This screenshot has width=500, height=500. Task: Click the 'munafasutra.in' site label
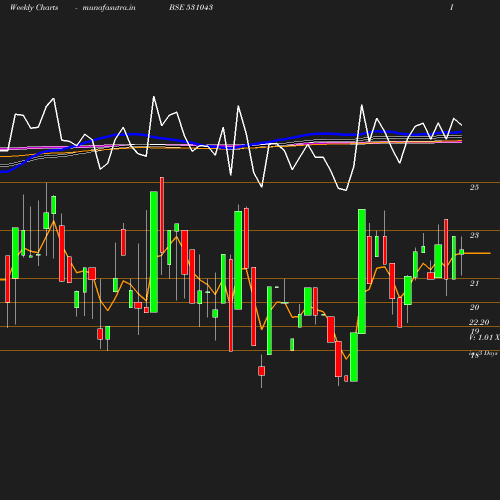point(109,7)
